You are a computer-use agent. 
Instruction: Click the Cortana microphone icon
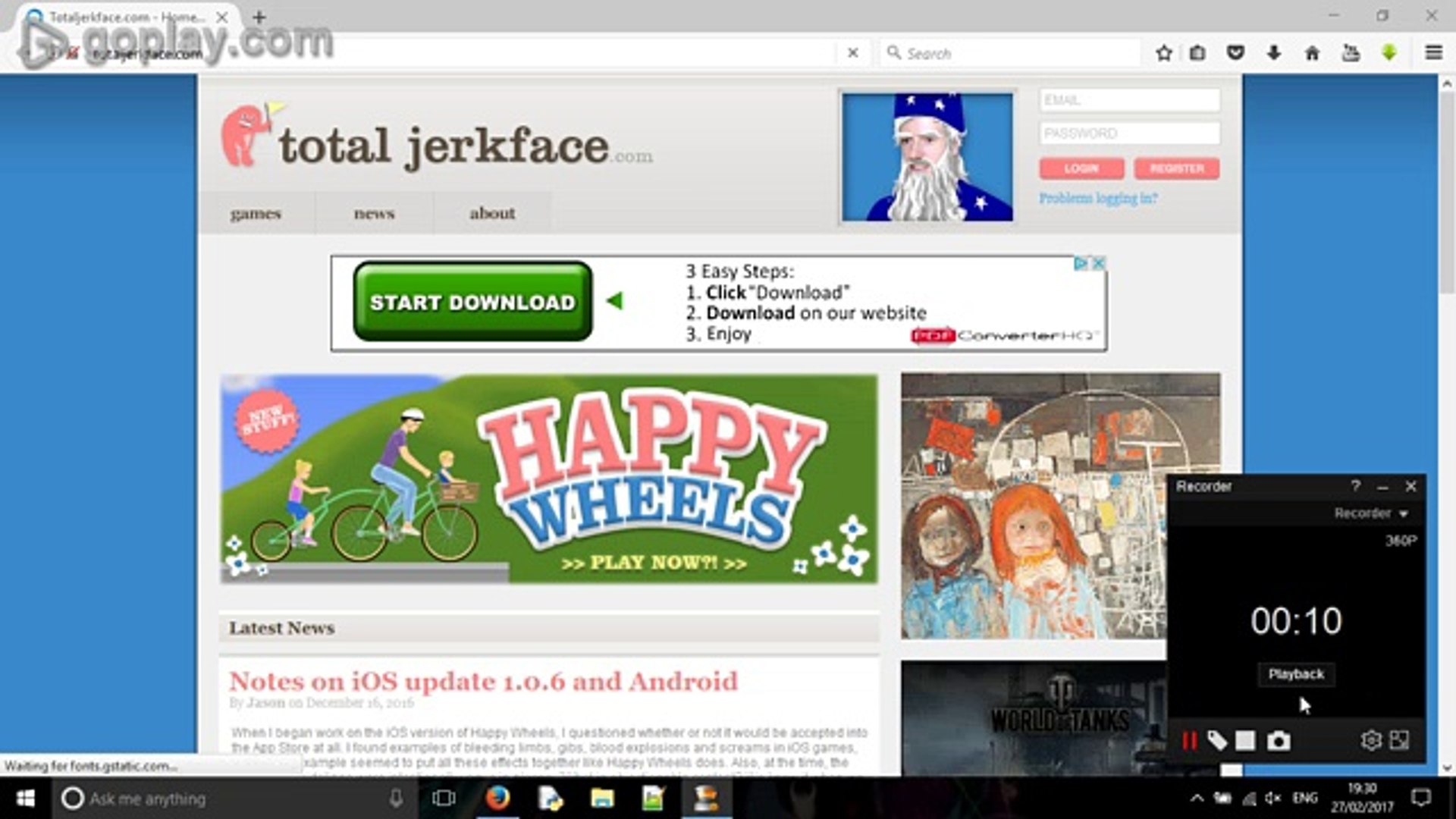point(395,799)
